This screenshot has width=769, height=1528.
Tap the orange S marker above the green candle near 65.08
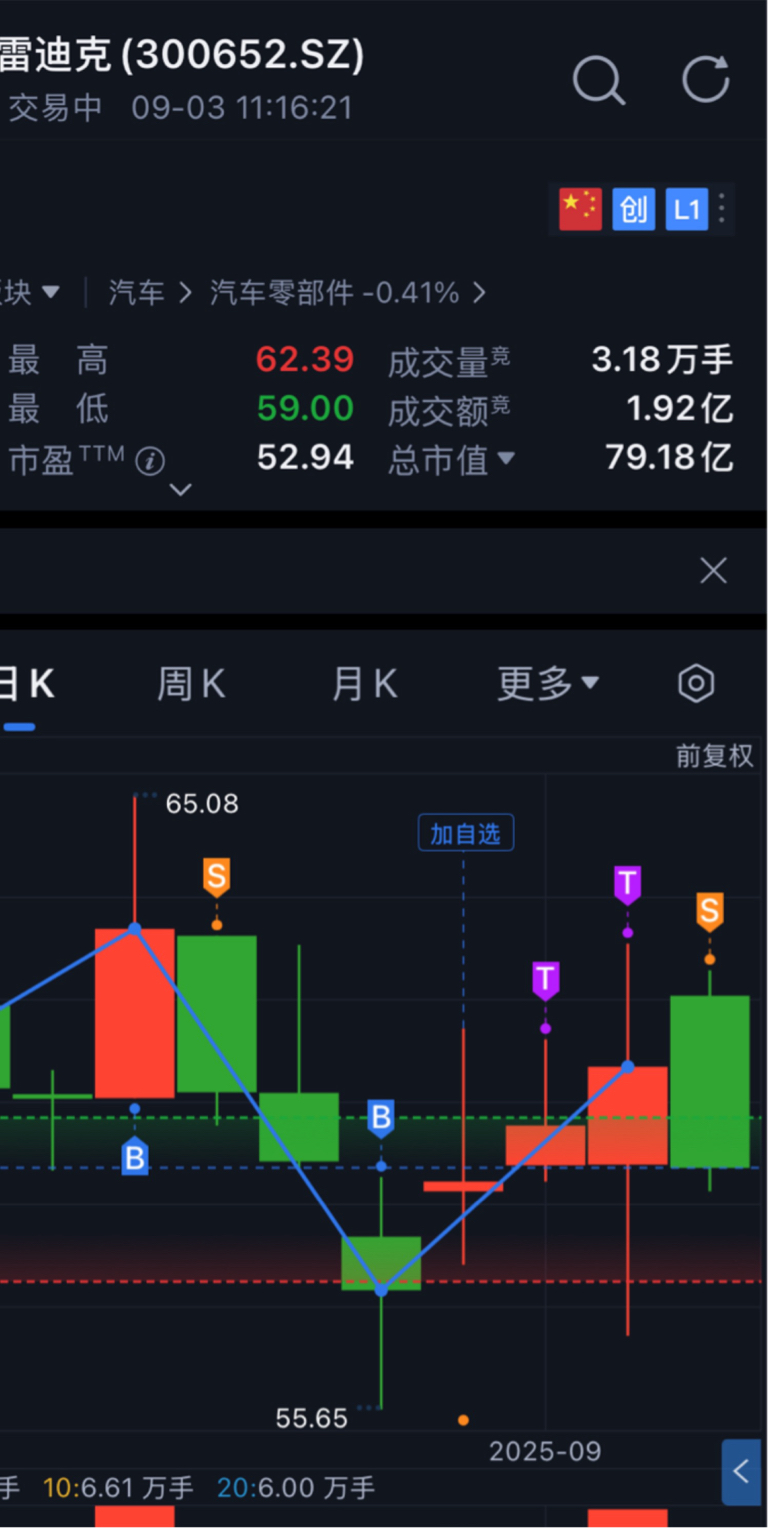point(216,877)
